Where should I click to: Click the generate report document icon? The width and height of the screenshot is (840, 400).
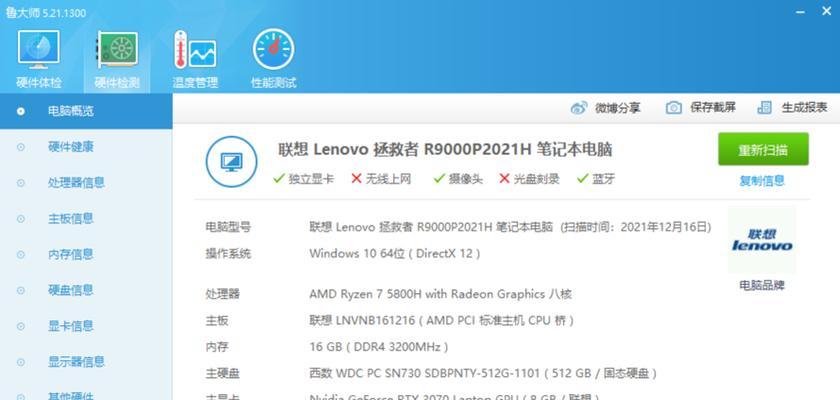(x=764, y=108)
